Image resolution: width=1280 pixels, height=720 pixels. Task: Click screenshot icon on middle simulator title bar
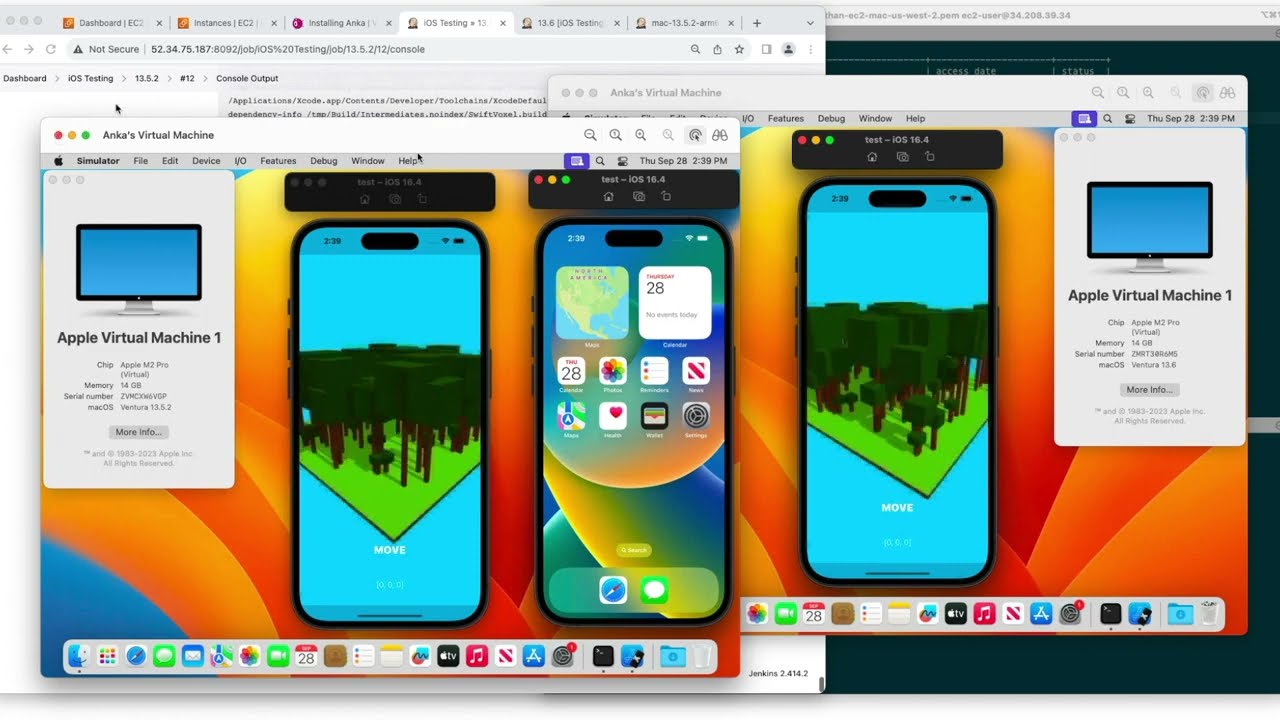click(639, 197)
